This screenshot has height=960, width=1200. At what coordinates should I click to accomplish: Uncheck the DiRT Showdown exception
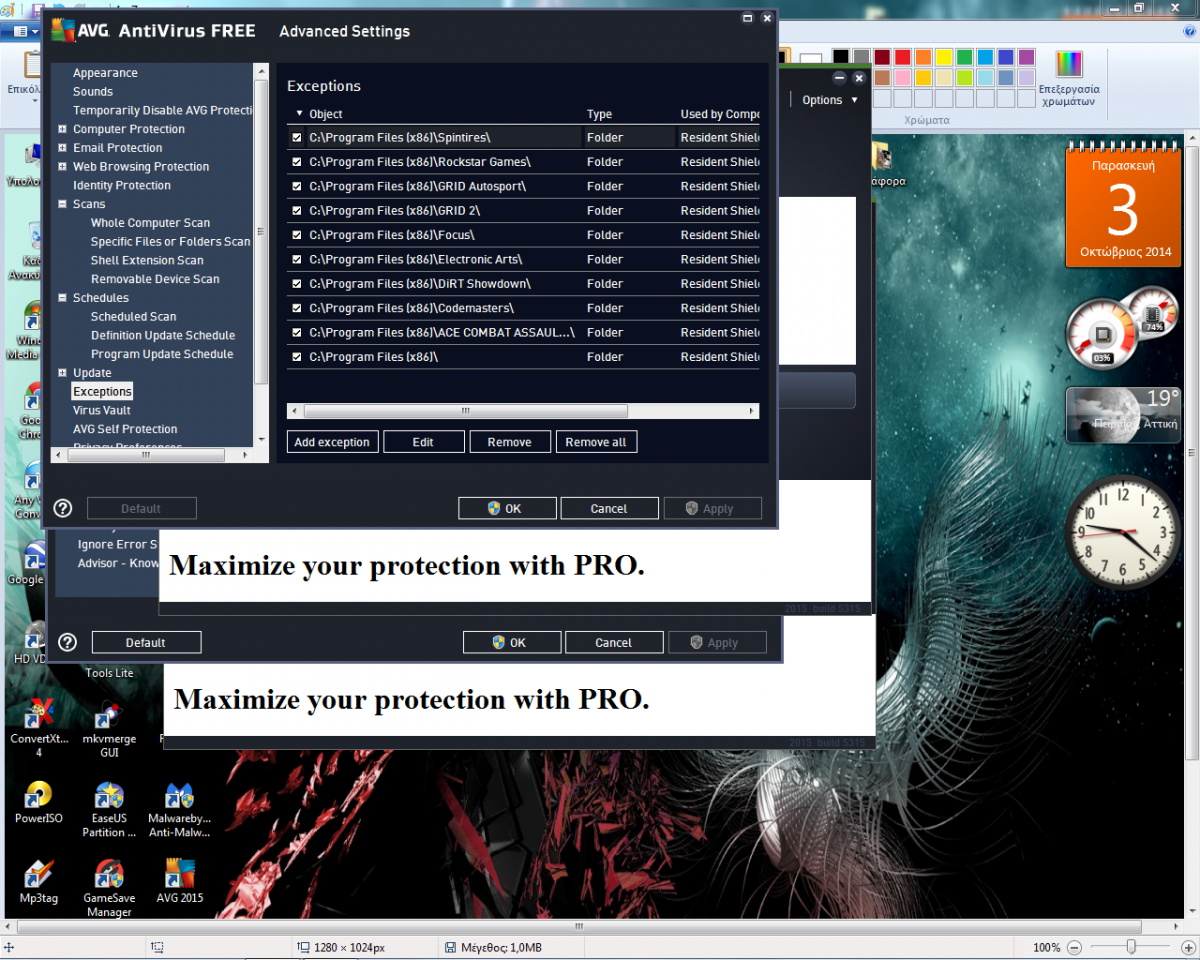pos(297,284)
